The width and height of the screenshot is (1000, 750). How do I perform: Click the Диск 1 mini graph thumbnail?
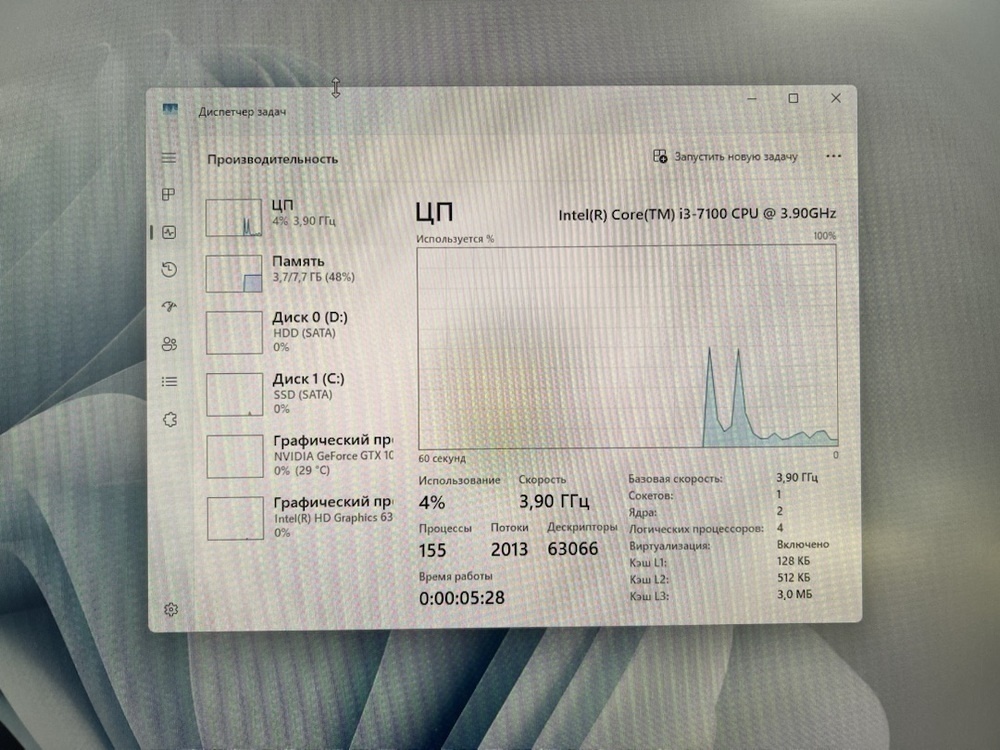235,394
